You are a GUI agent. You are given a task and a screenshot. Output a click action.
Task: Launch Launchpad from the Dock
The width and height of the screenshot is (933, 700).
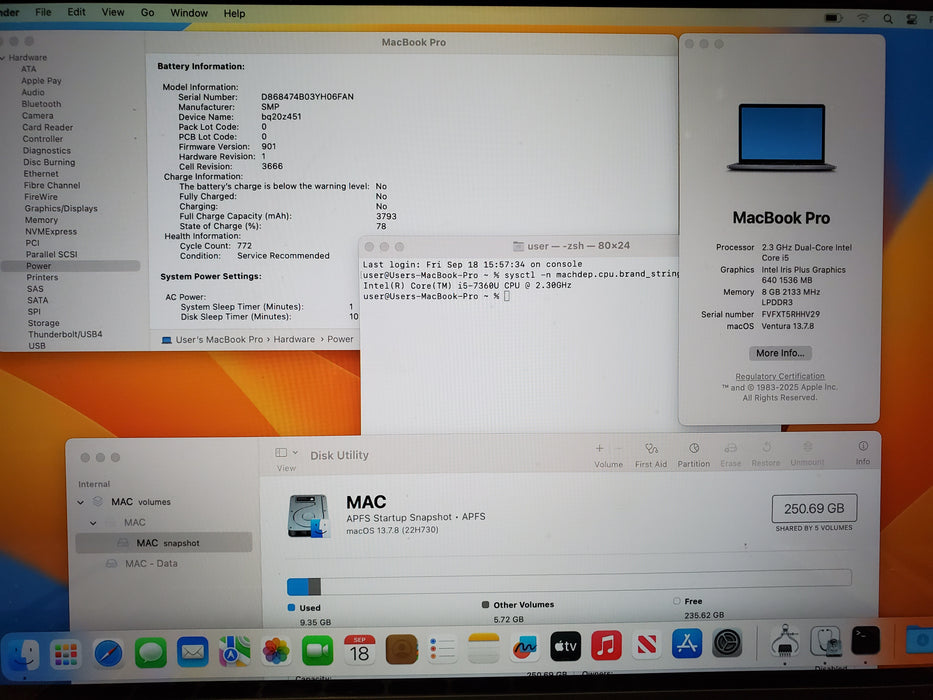click(65, 654)
